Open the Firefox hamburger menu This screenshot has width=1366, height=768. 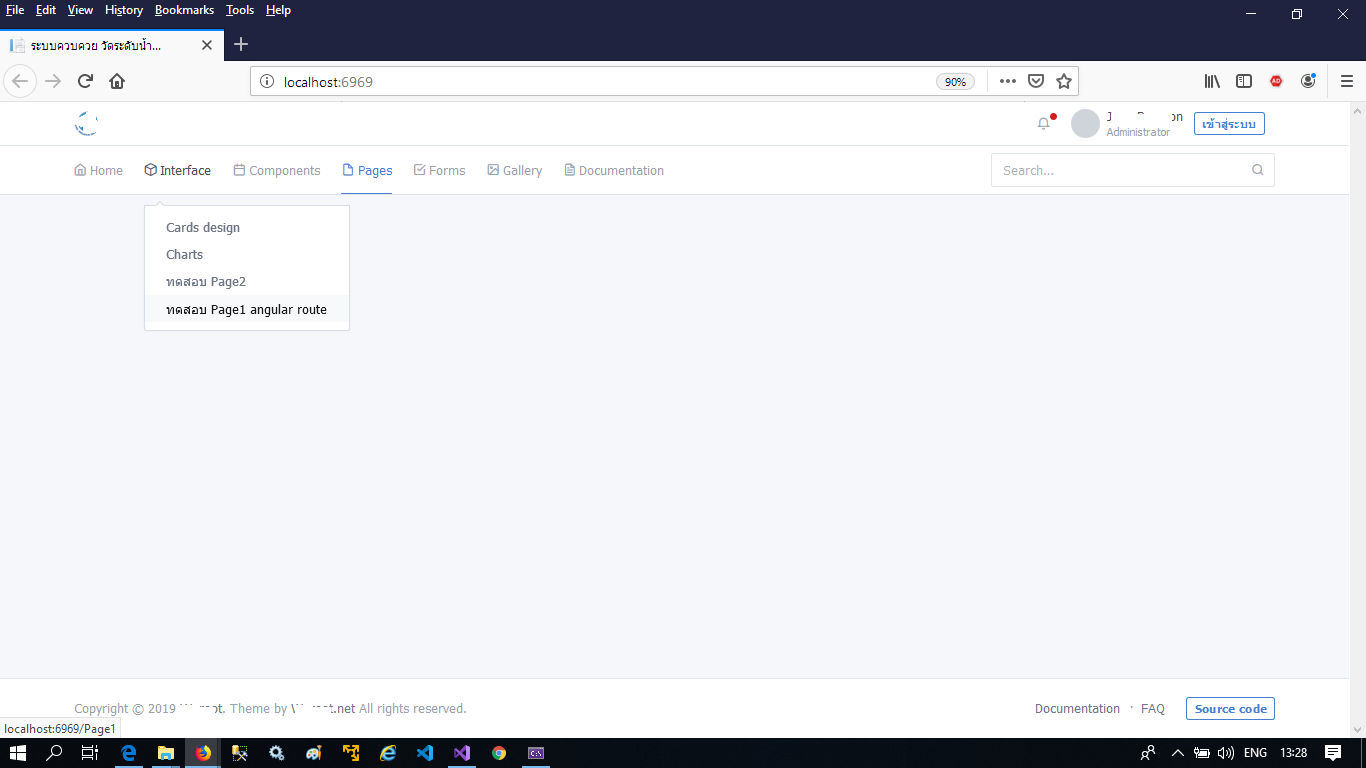click(1347, 81)
